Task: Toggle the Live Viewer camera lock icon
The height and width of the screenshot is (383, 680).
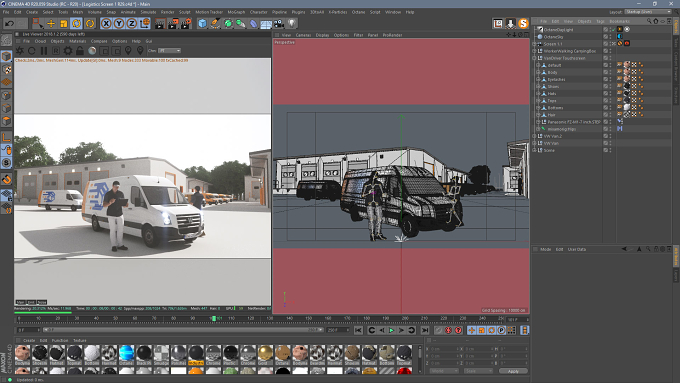Action: 80,51
